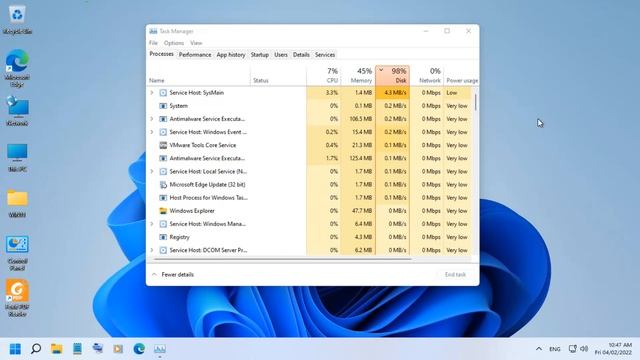Expand Service Host: Local Service row

152,171
